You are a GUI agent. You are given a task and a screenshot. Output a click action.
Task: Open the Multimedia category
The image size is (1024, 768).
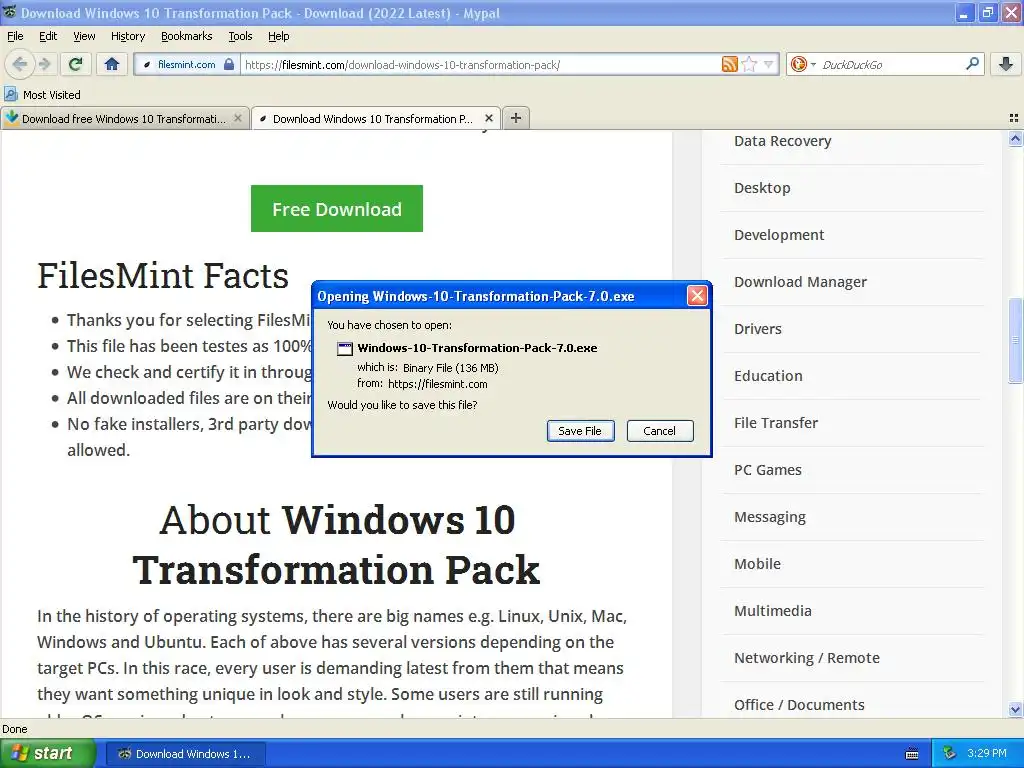click(773, 611)
